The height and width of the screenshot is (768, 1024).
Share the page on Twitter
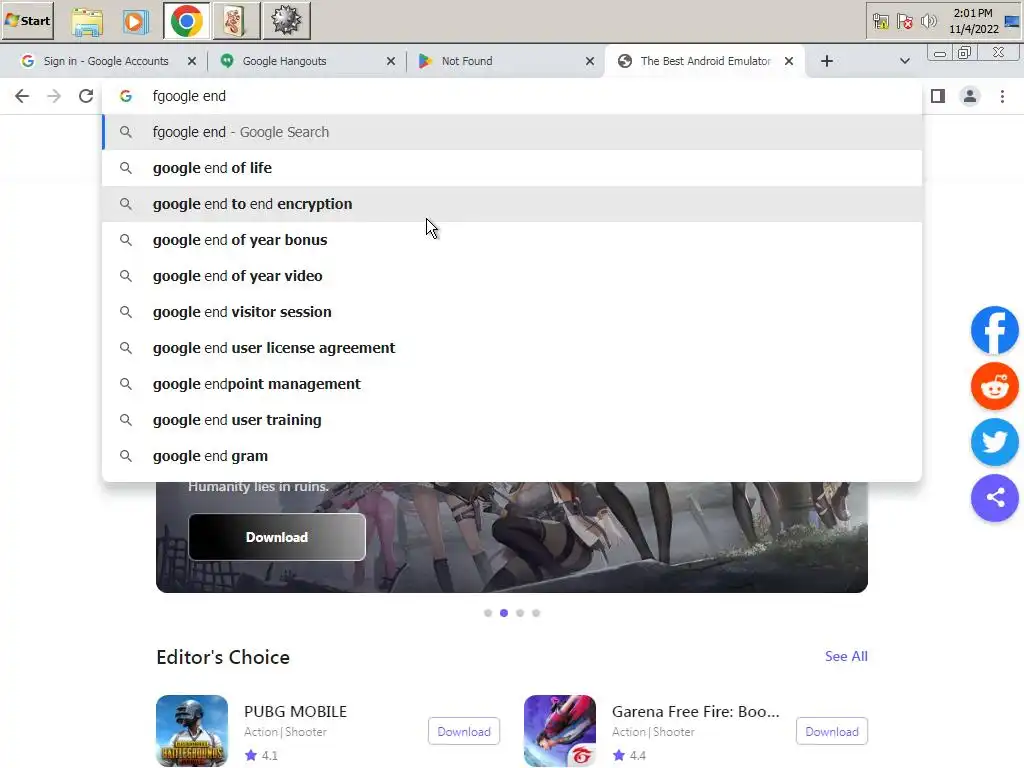tap(995, 442)
